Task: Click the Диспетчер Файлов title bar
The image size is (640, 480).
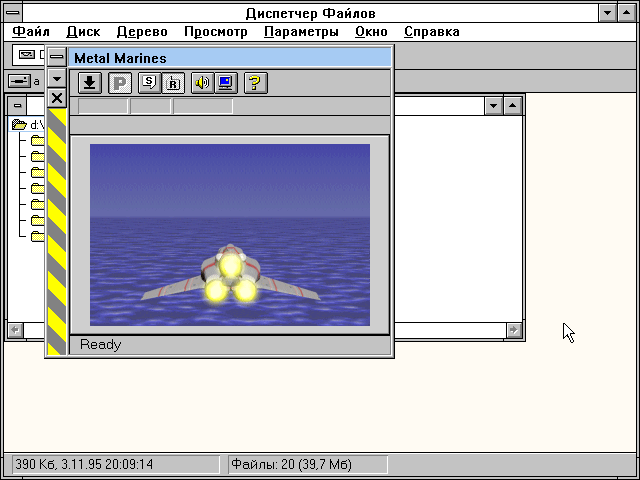Action: (310, 13)
